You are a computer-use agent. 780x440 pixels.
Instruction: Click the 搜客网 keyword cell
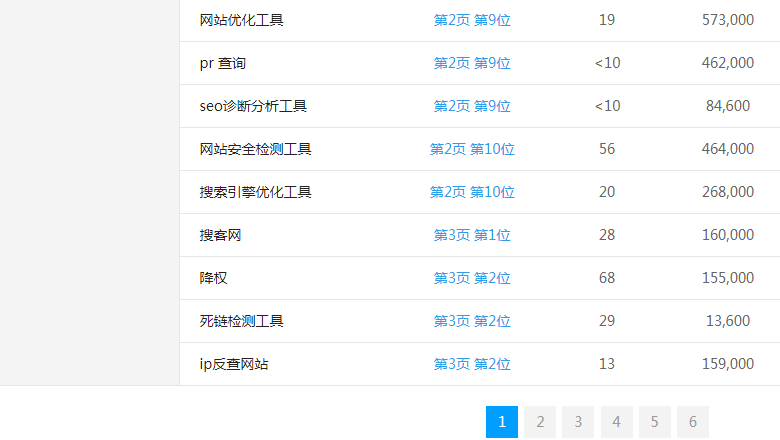[x=220, y=235]
